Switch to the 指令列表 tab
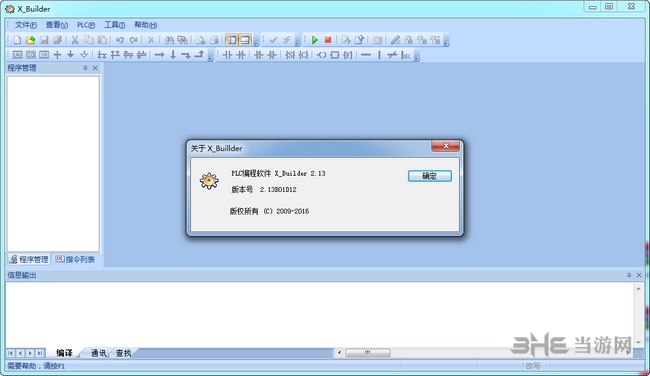The height and width of the screenshot is (376, 650). (75, 260)
